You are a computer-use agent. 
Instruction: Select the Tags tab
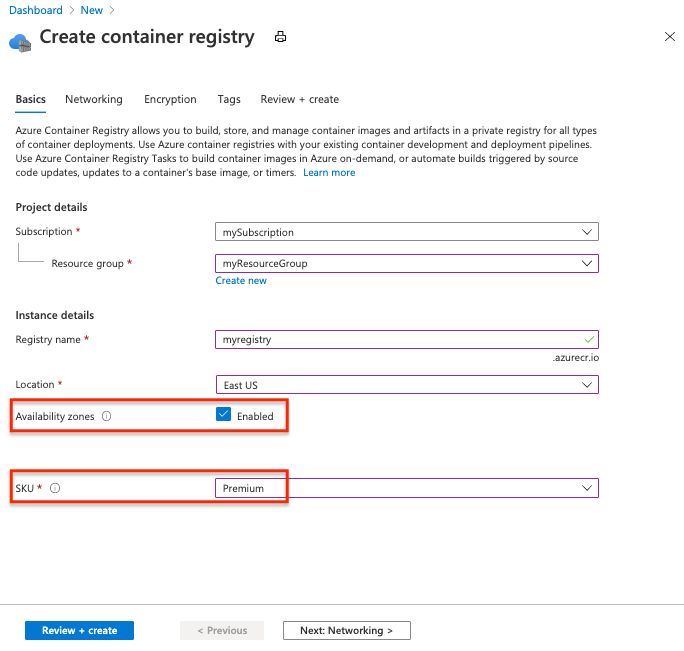229,100
